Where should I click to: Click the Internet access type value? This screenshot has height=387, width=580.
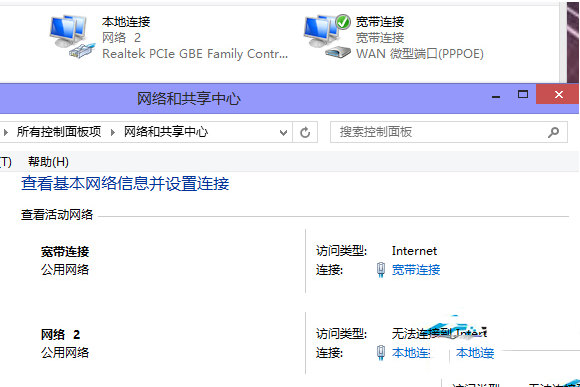414,251
